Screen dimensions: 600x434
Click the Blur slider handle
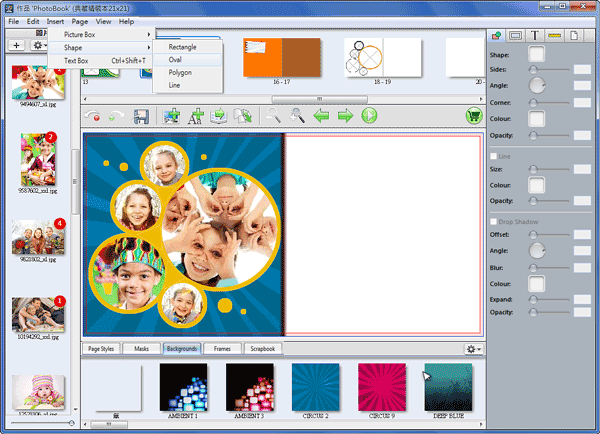point(533,268)
